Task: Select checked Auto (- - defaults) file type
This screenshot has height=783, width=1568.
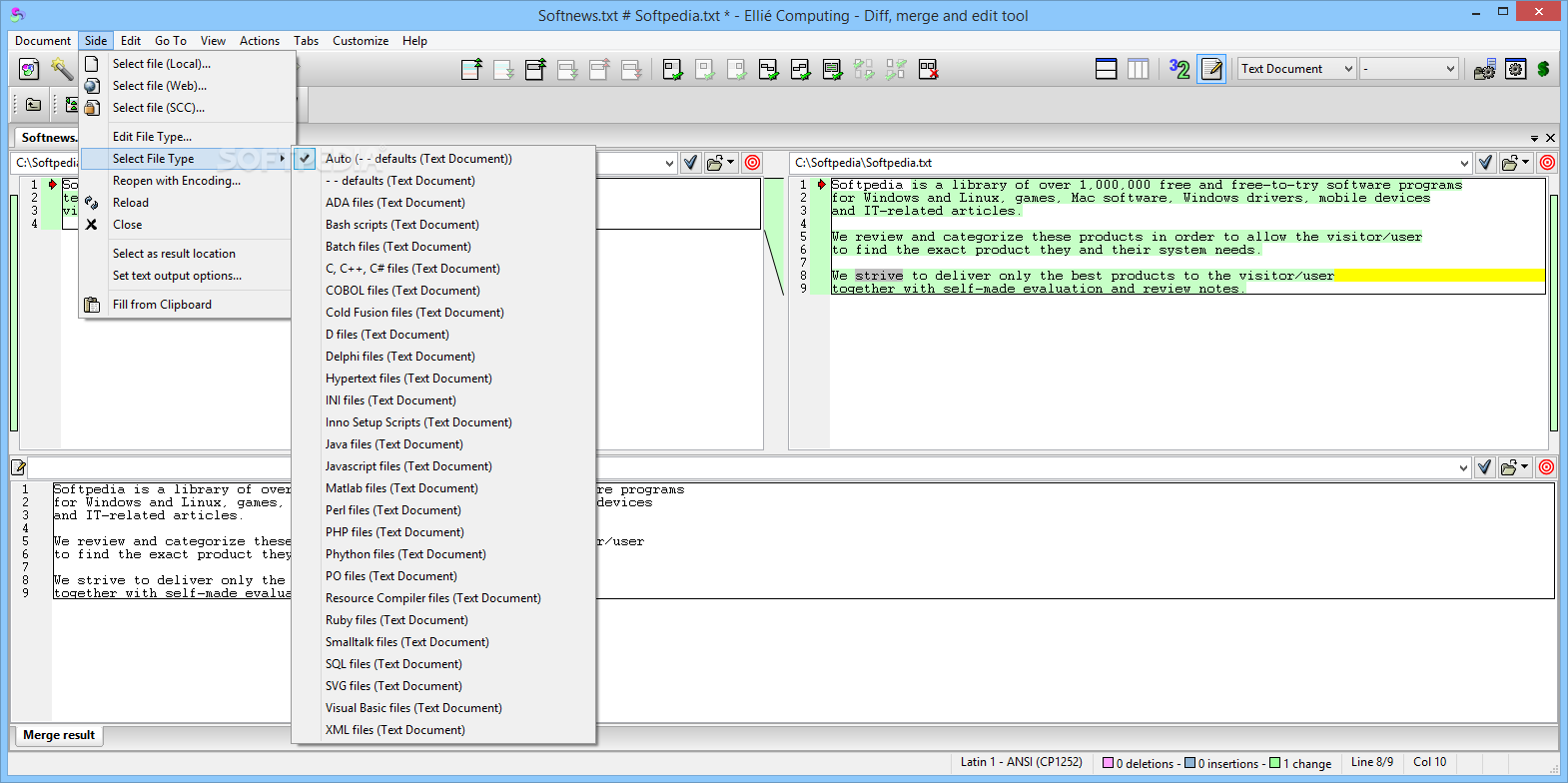Action: tap(443, 159)
